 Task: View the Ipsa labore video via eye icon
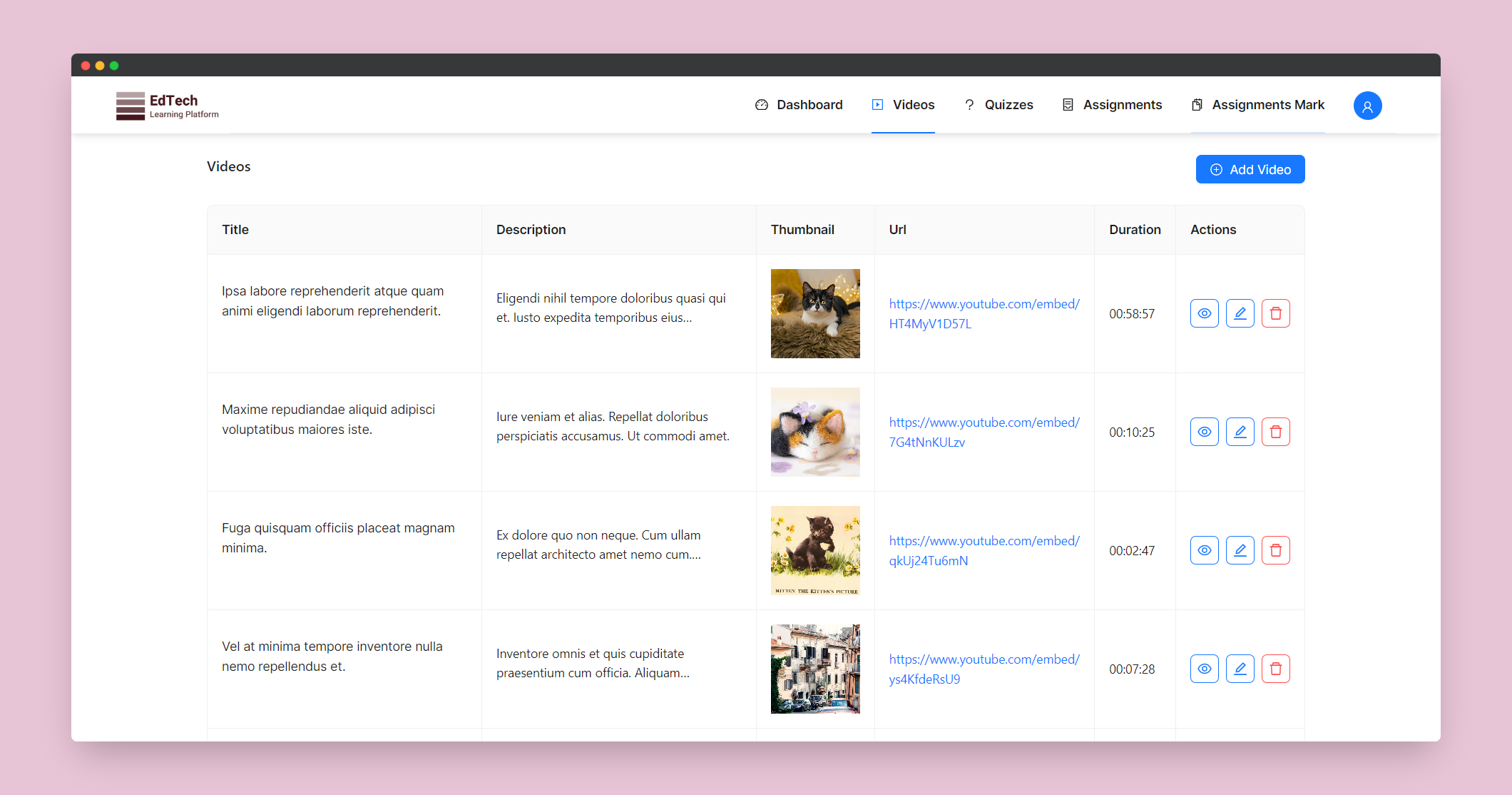[x=1204, y=313]
